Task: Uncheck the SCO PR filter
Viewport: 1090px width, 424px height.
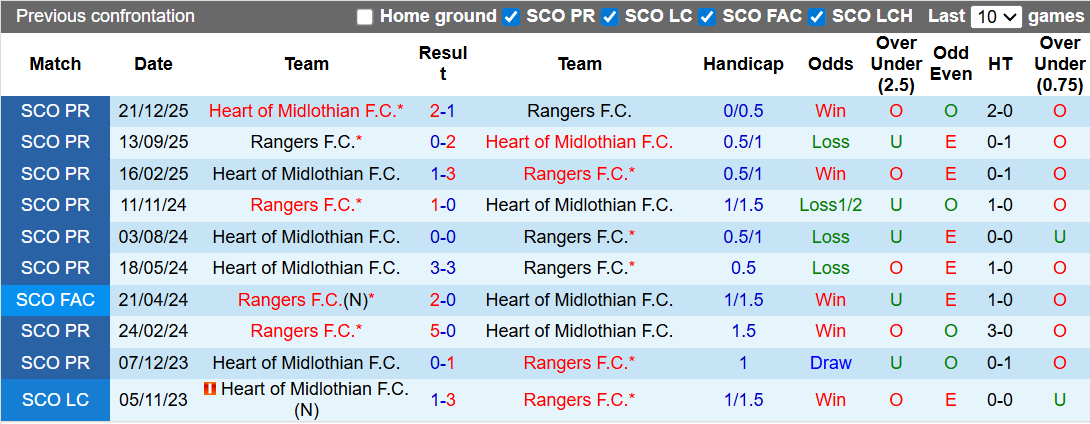Action: 511,17
